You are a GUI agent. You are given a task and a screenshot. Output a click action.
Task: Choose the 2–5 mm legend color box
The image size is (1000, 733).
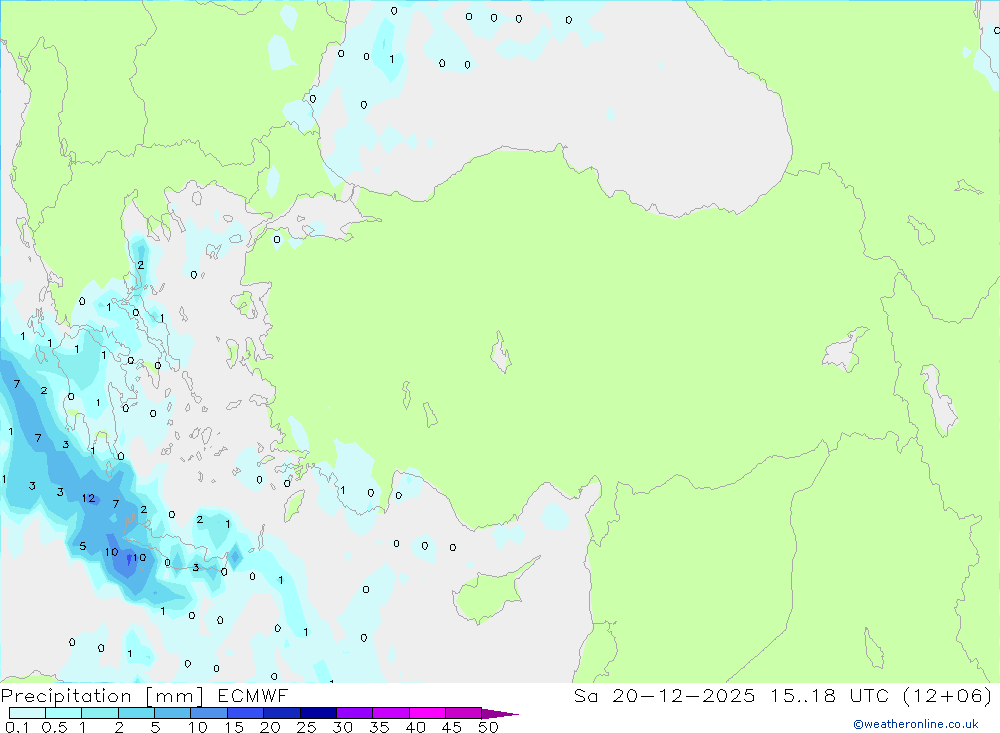pyautogui.click(x=136, y=713)
